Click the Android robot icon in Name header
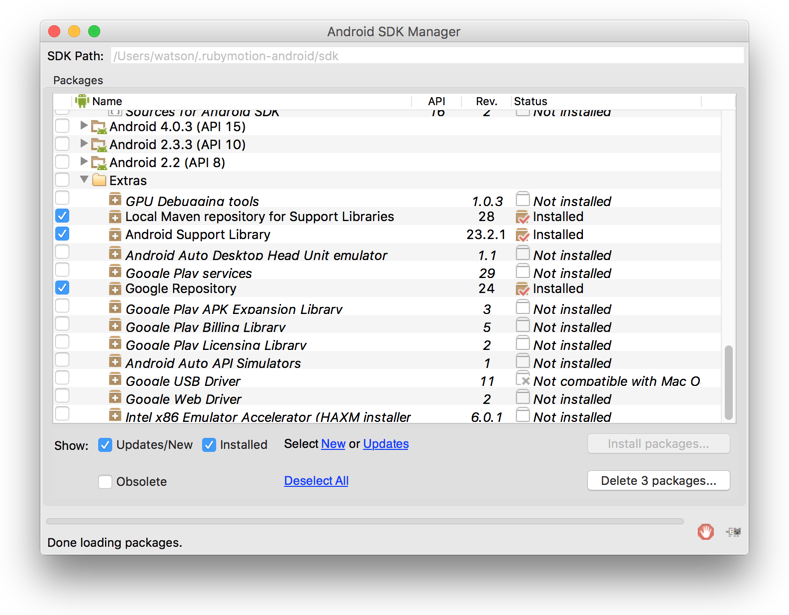The height and width of the screenshot is (615, 789). pos(82,101)
